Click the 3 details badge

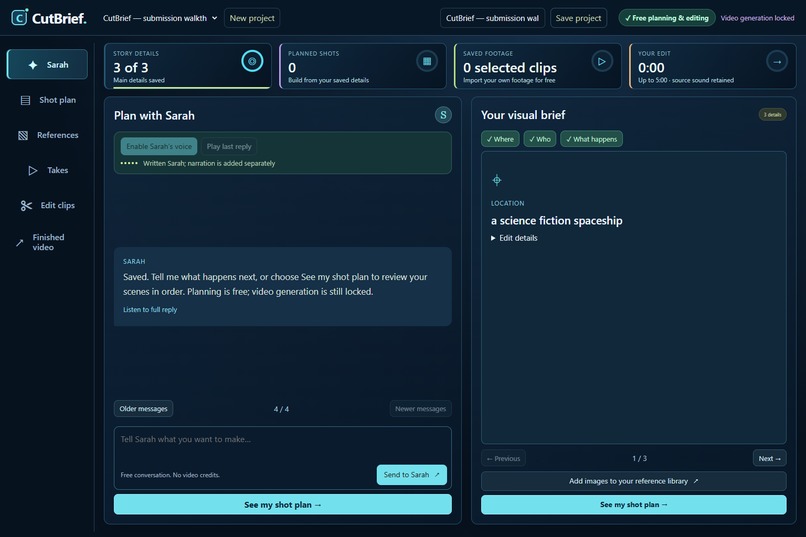772,115
